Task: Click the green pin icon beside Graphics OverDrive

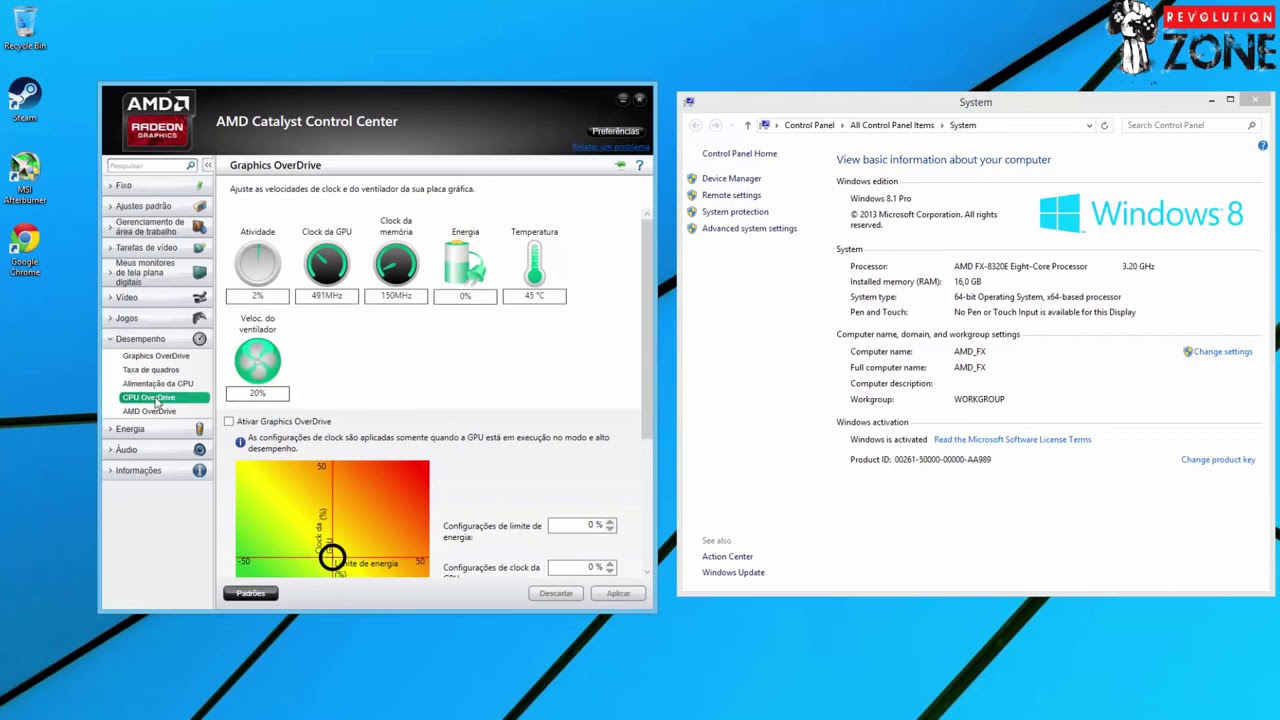Action: pyautogui.click(x=620, y=165)
